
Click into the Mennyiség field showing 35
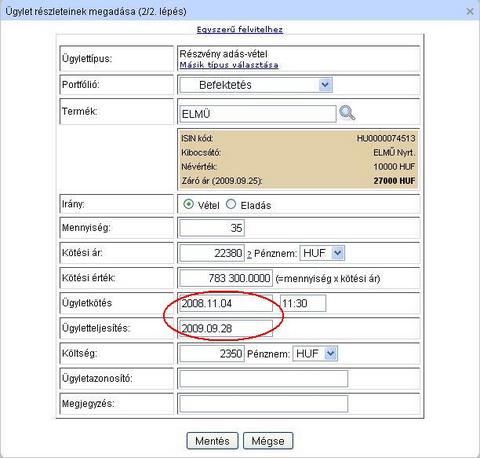pyautogui.click(x=212, y=228)
